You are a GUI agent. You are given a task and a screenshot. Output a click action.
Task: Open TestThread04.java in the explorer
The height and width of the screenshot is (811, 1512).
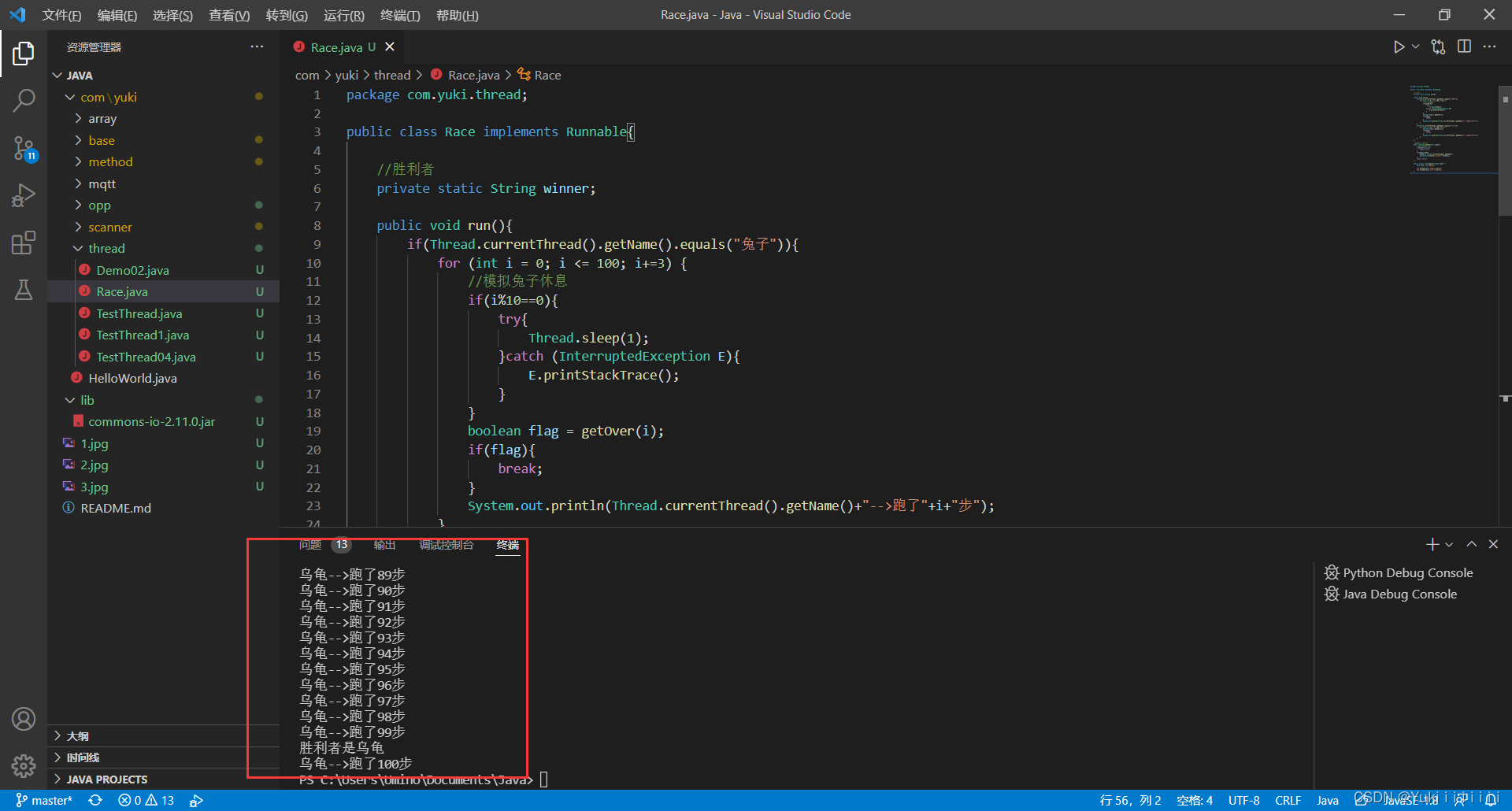pyautogui.click(x=163, y=357)
